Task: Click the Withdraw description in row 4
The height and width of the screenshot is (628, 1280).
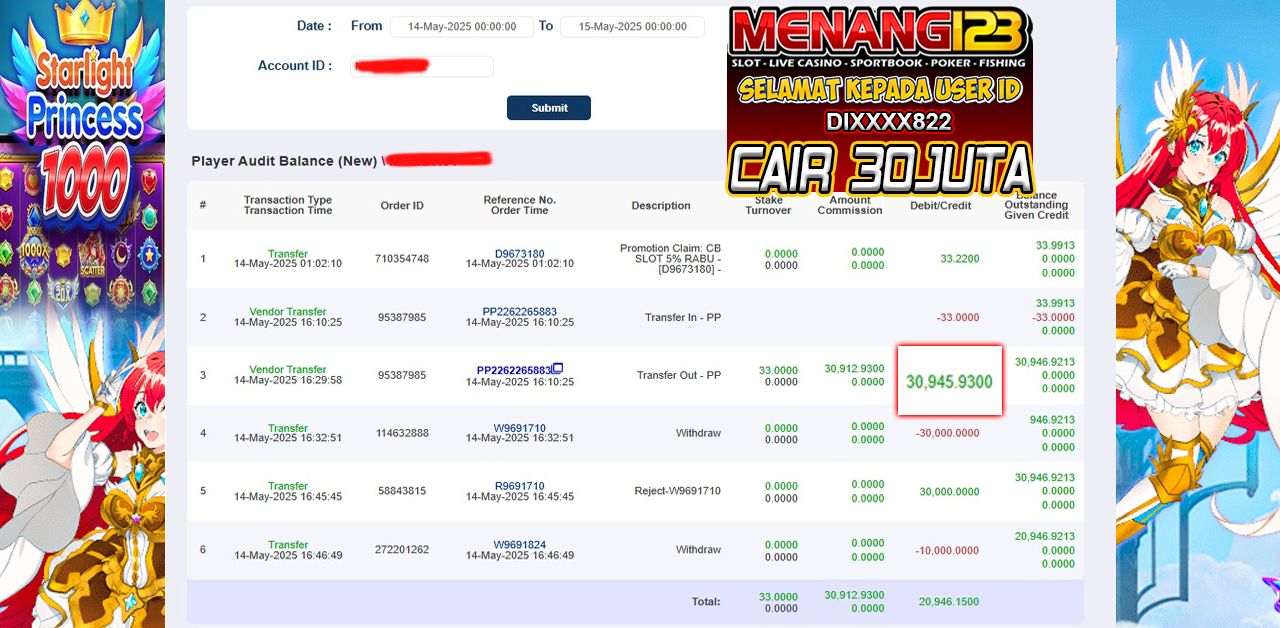Action: click(698, 433)
